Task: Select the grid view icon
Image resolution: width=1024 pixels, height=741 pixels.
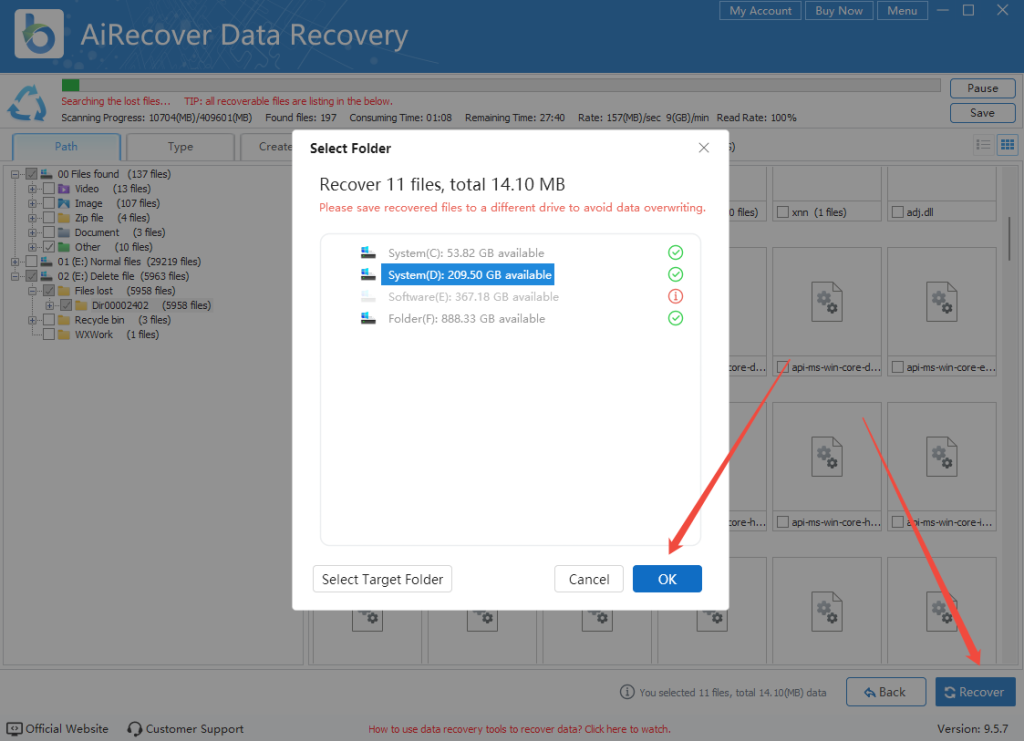Action: click(1007, 144)
